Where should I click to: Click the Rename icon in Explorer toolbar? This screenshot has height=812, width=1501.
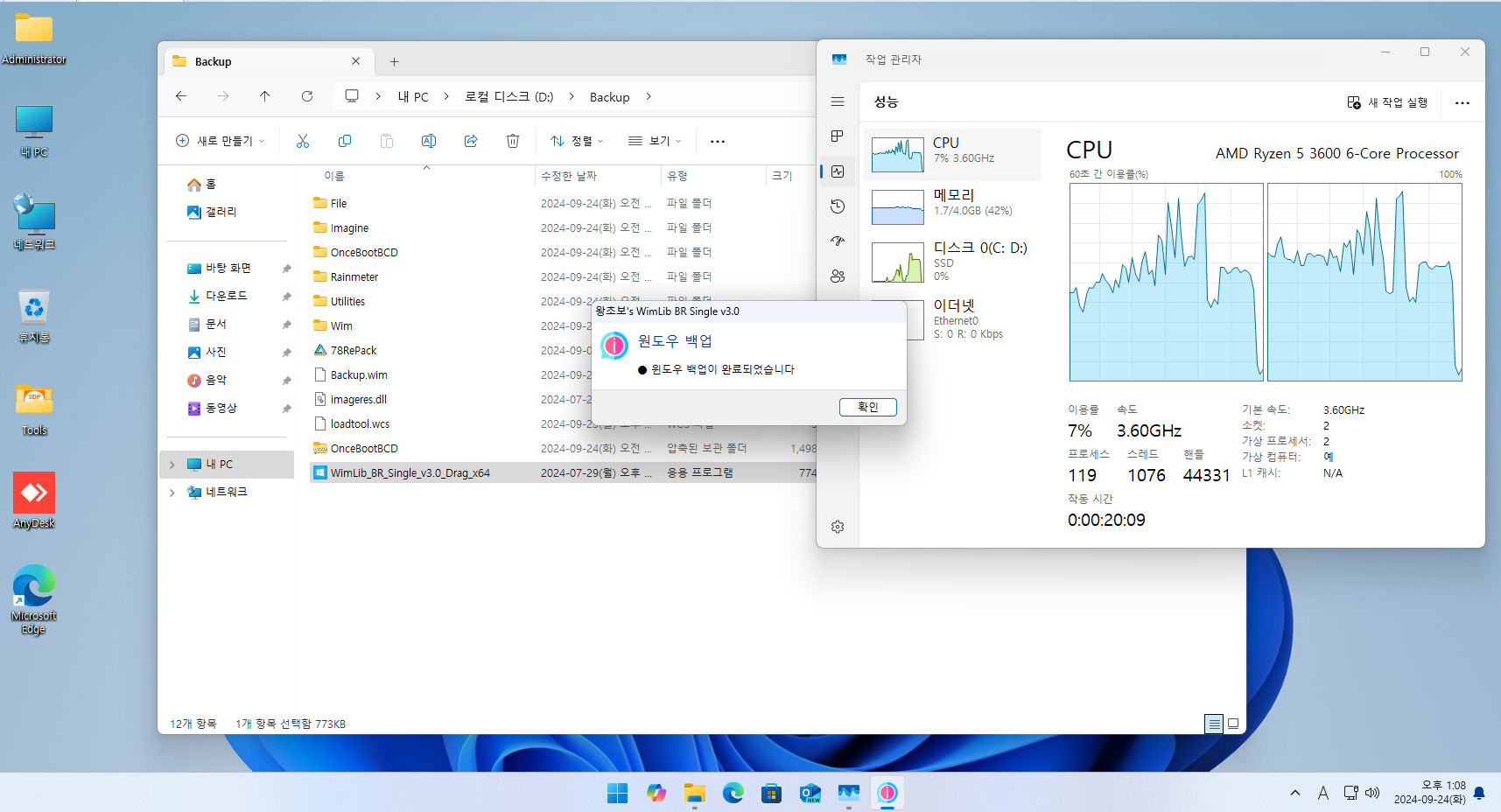click(429, 141)
